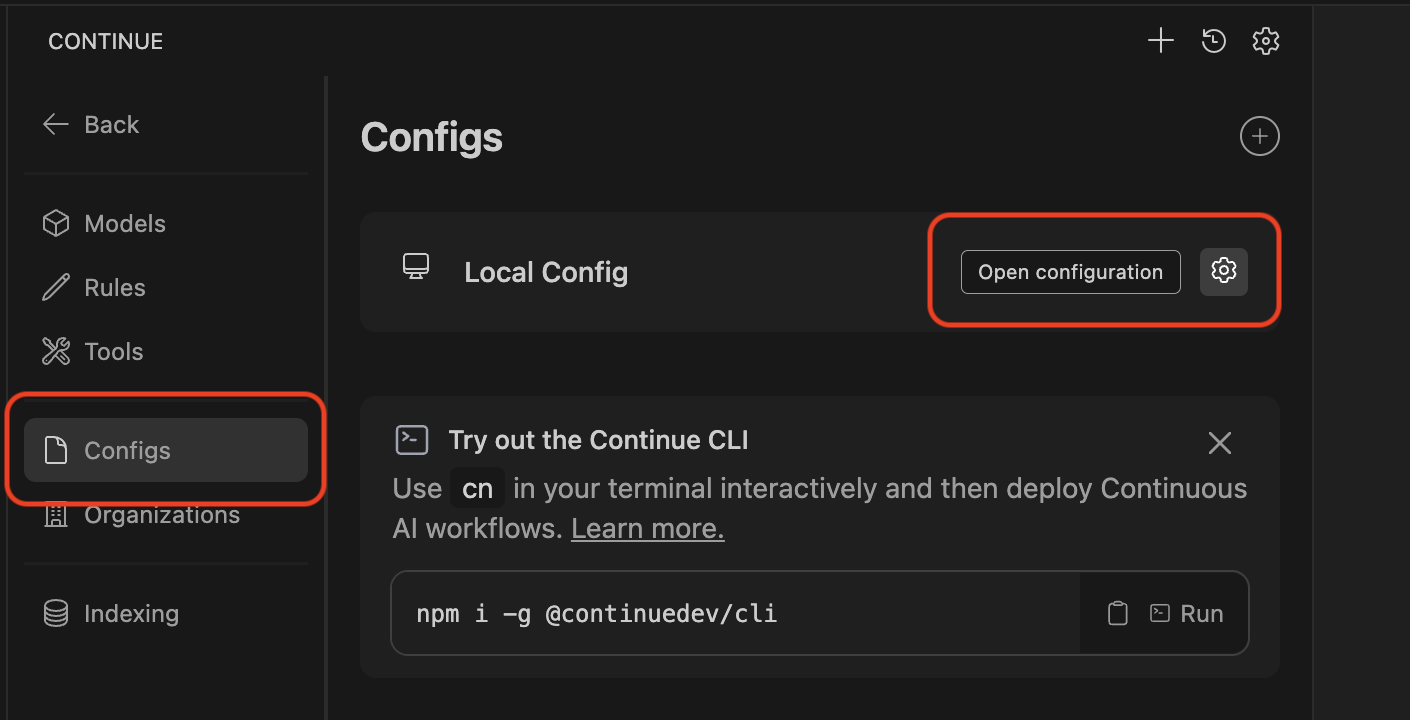The image size is (1410, 720).
Task: Go back using the Back arrow
Action: [90, 125]
